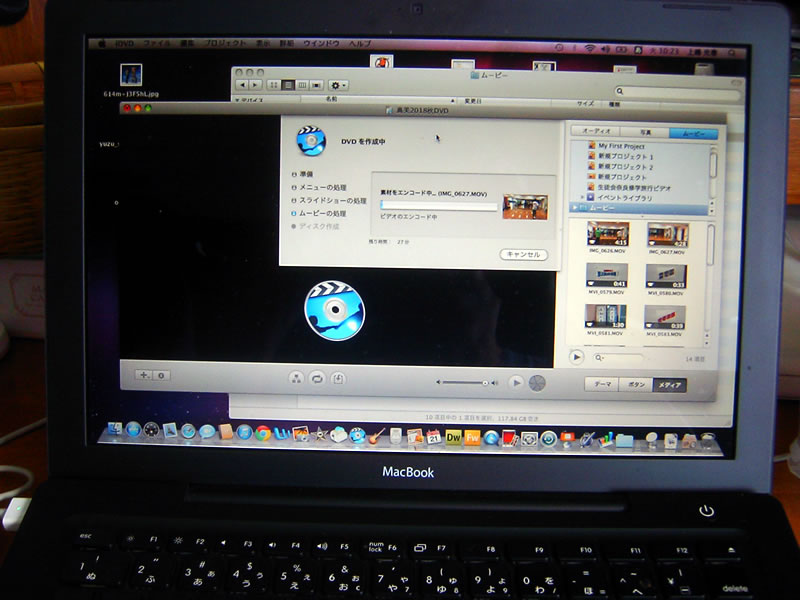Click Finder window back button
Screen dimensions: 800x600
click(x=242, y=85)
